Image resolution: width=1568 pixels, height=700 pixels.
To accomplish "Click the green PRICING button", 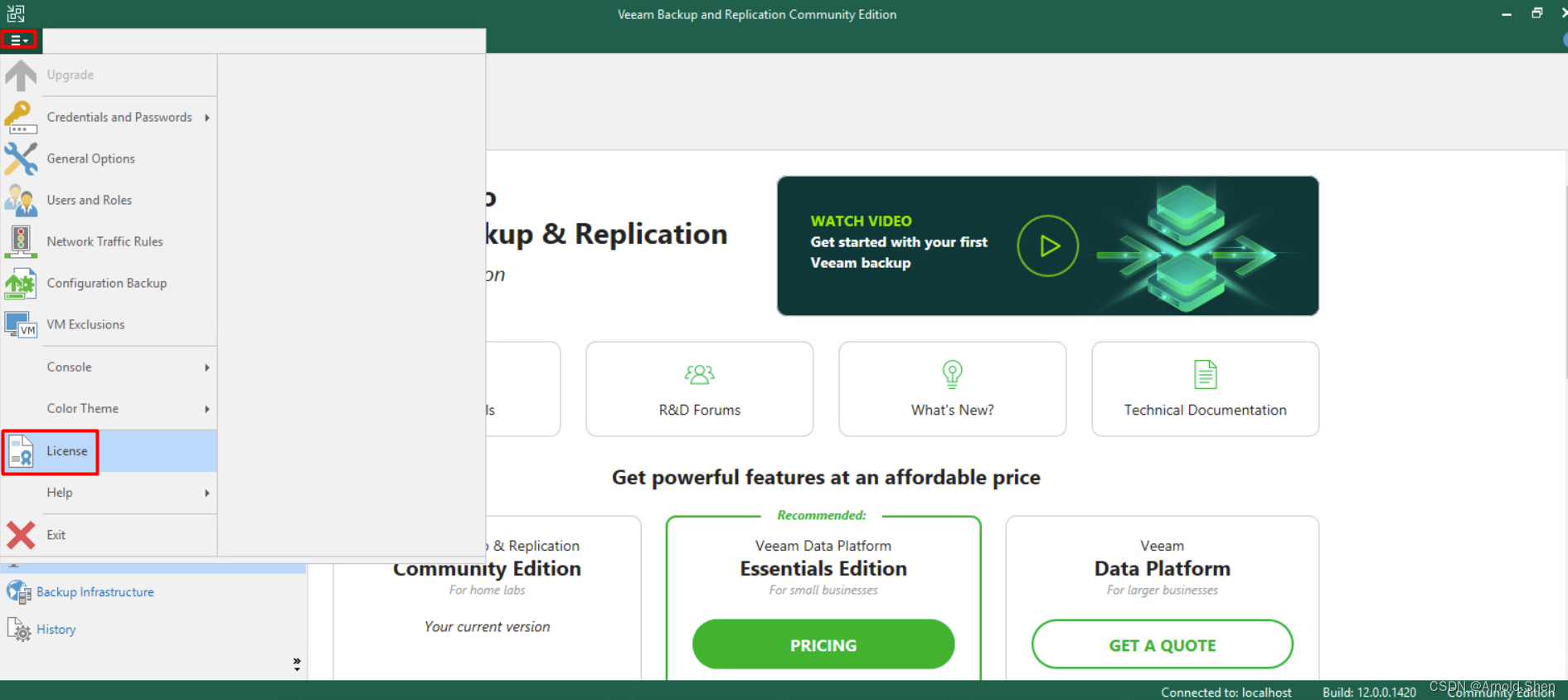I will [x=823, y=644].
